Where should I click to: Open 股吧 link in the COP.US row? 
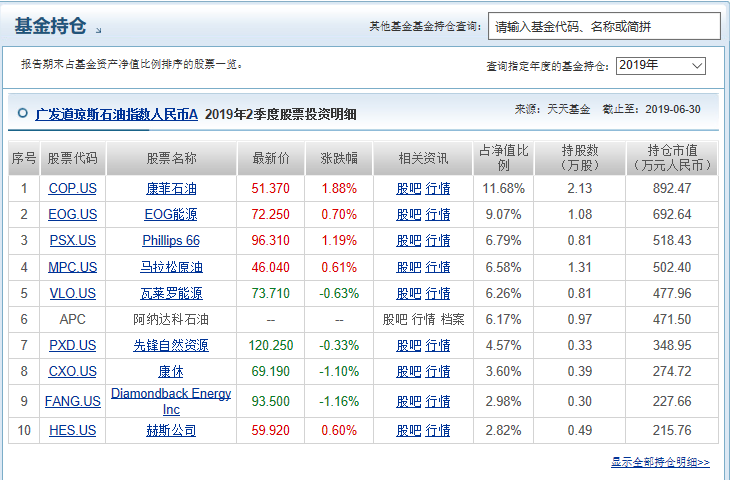point(408,189)
